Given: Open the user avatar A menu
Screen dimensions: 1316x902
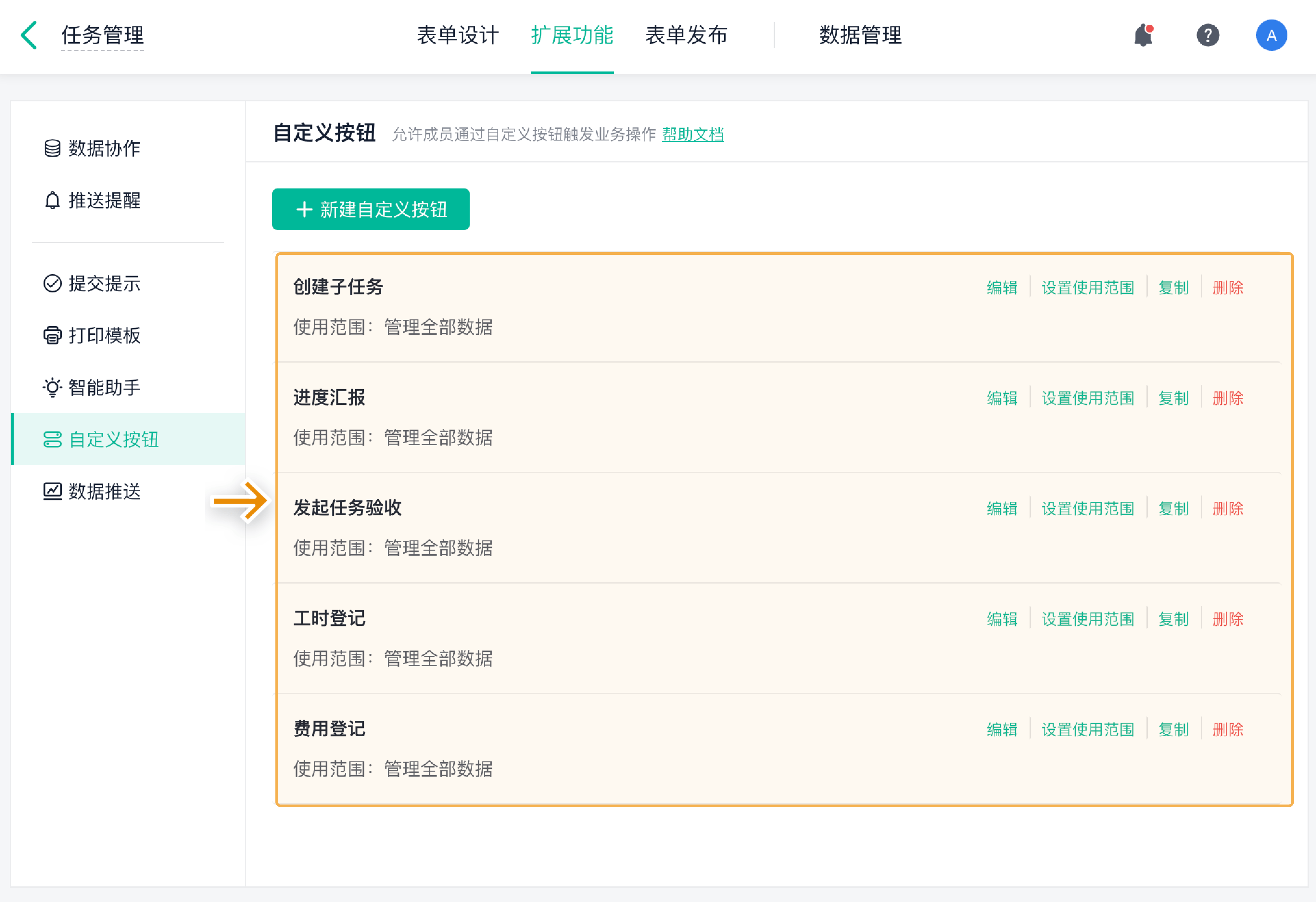Looking at the screenshot, I should tap(1271, 35).
